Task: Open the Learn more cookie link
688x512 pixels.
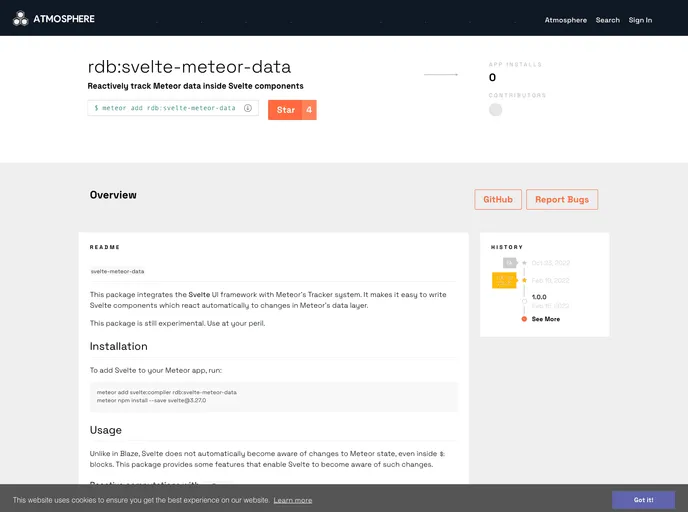Action: tap(293, 500)
